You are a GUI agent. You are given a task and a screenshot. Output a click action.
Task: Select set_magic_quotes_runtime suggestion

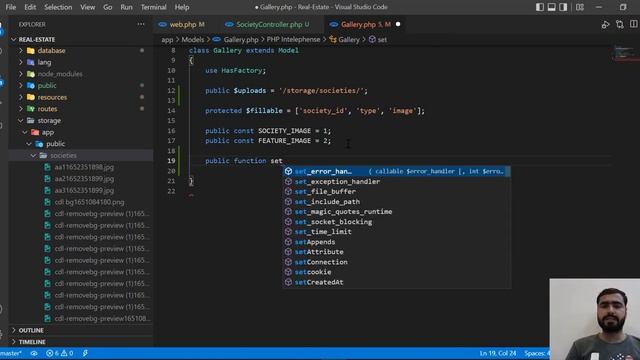(396, 212)
